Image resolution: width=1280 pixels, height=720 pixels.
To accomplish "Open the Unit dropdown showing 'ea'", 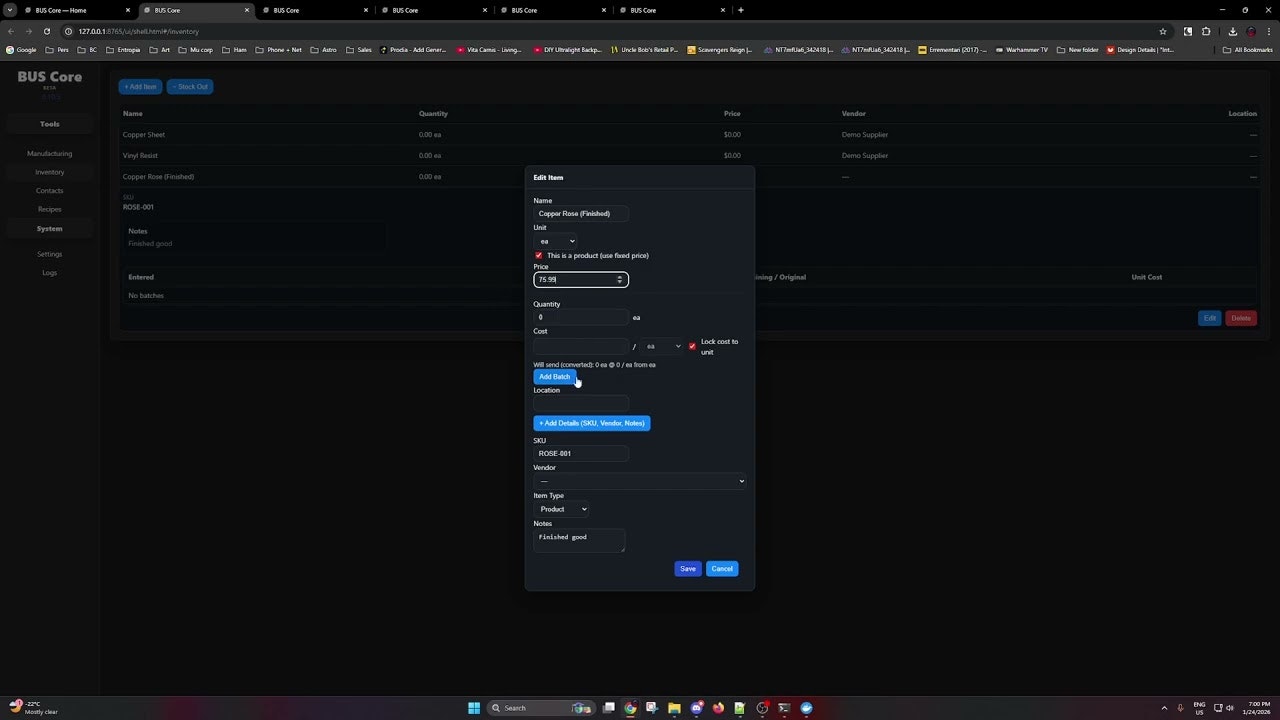I will click(556, 241).
